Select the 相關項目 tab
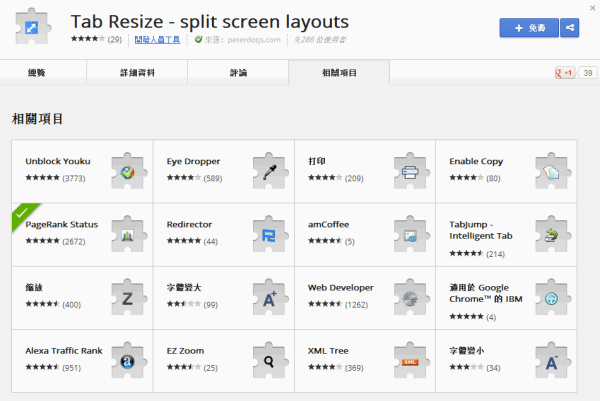This screenshot has height=401, width=600. (338, 72)
